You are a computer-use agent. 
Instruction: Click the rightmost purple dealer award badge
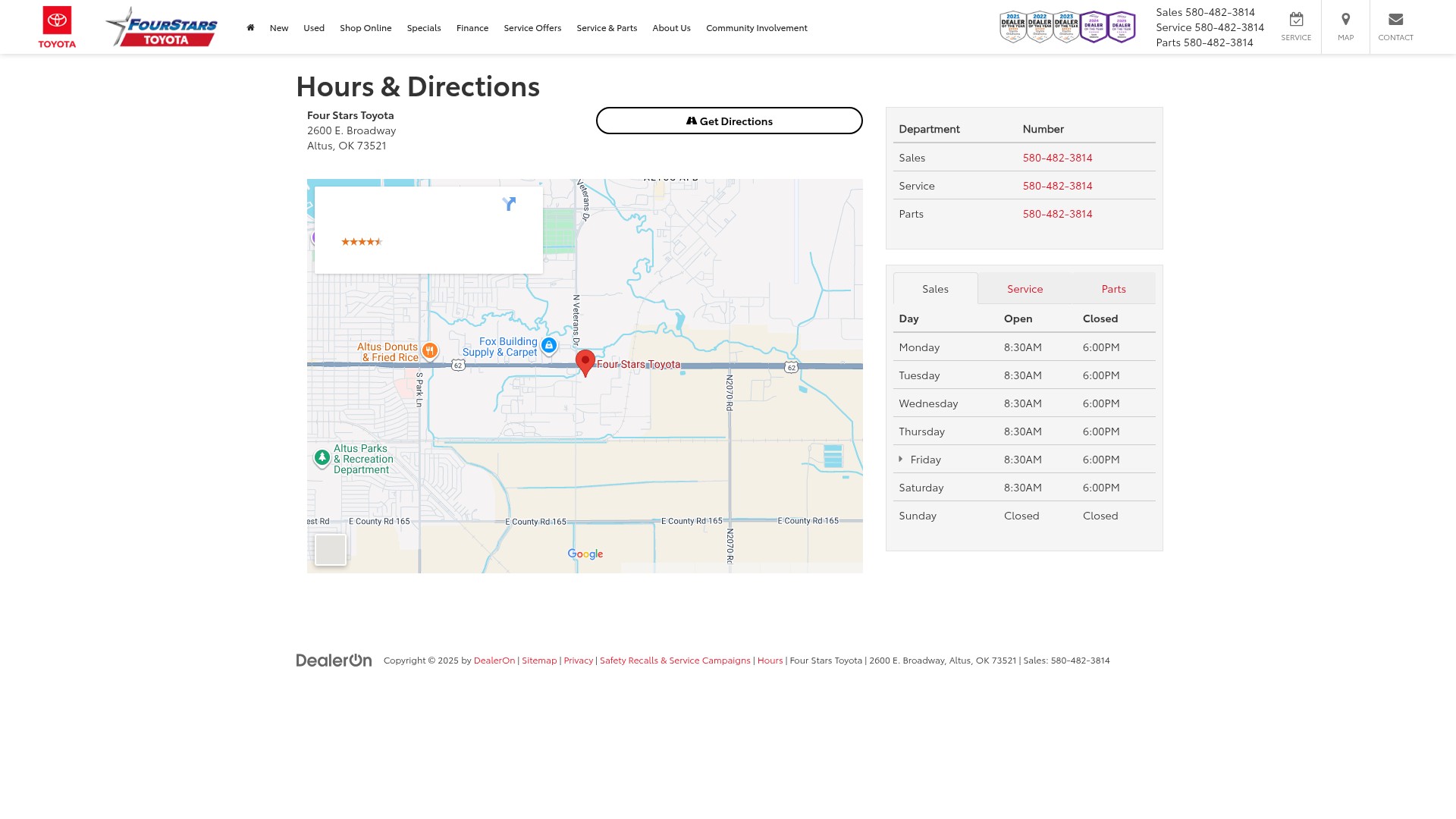coord(1122,27)
